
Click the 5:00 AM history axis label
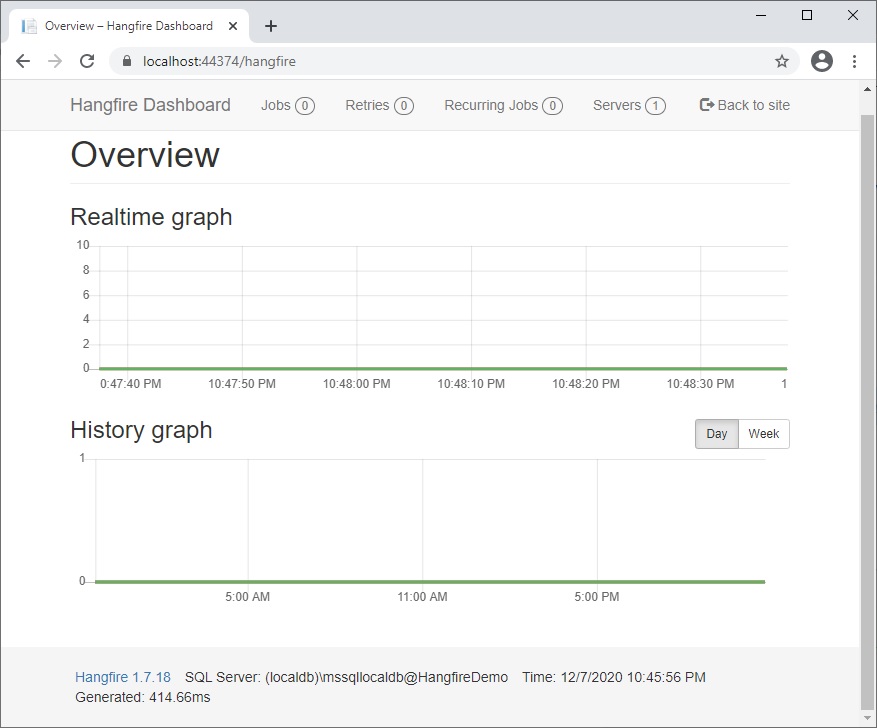(248, 597)
